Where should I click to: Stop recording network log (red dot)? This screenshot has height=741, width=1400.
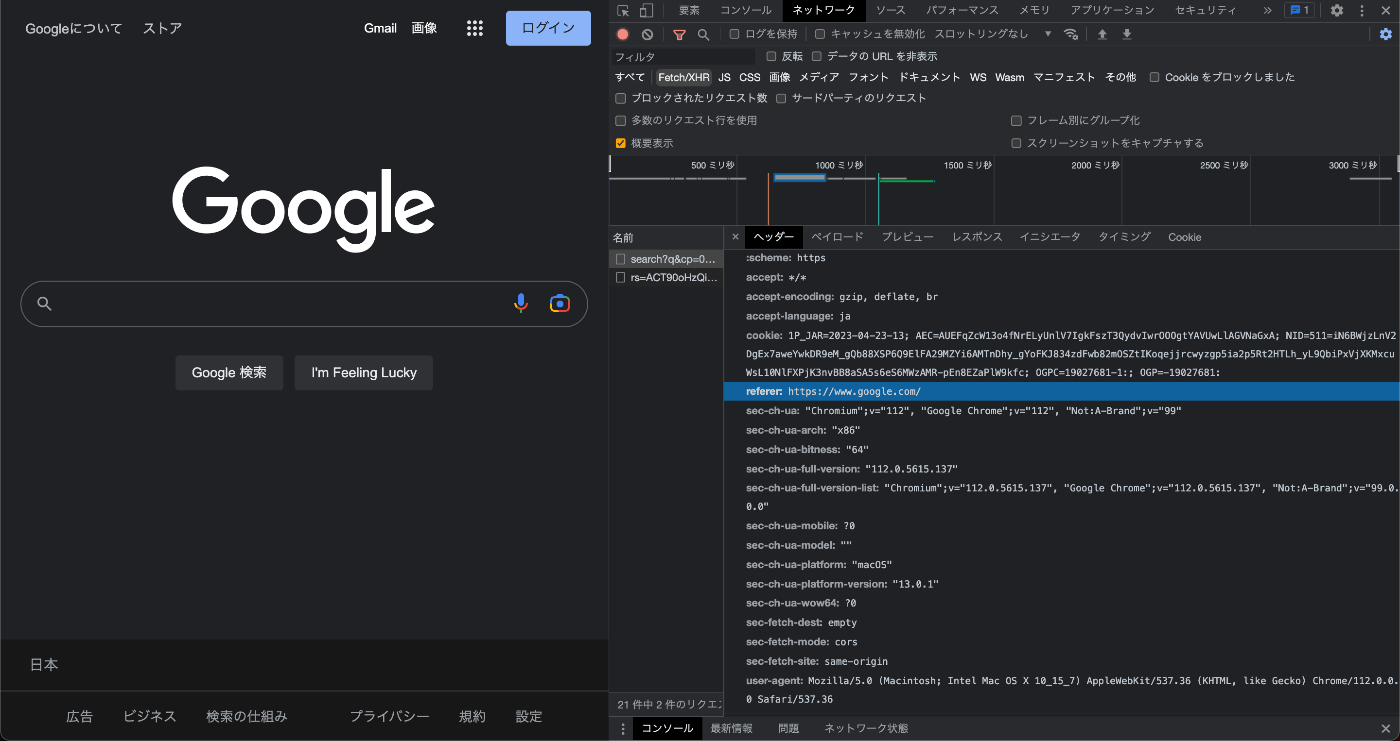623,34
